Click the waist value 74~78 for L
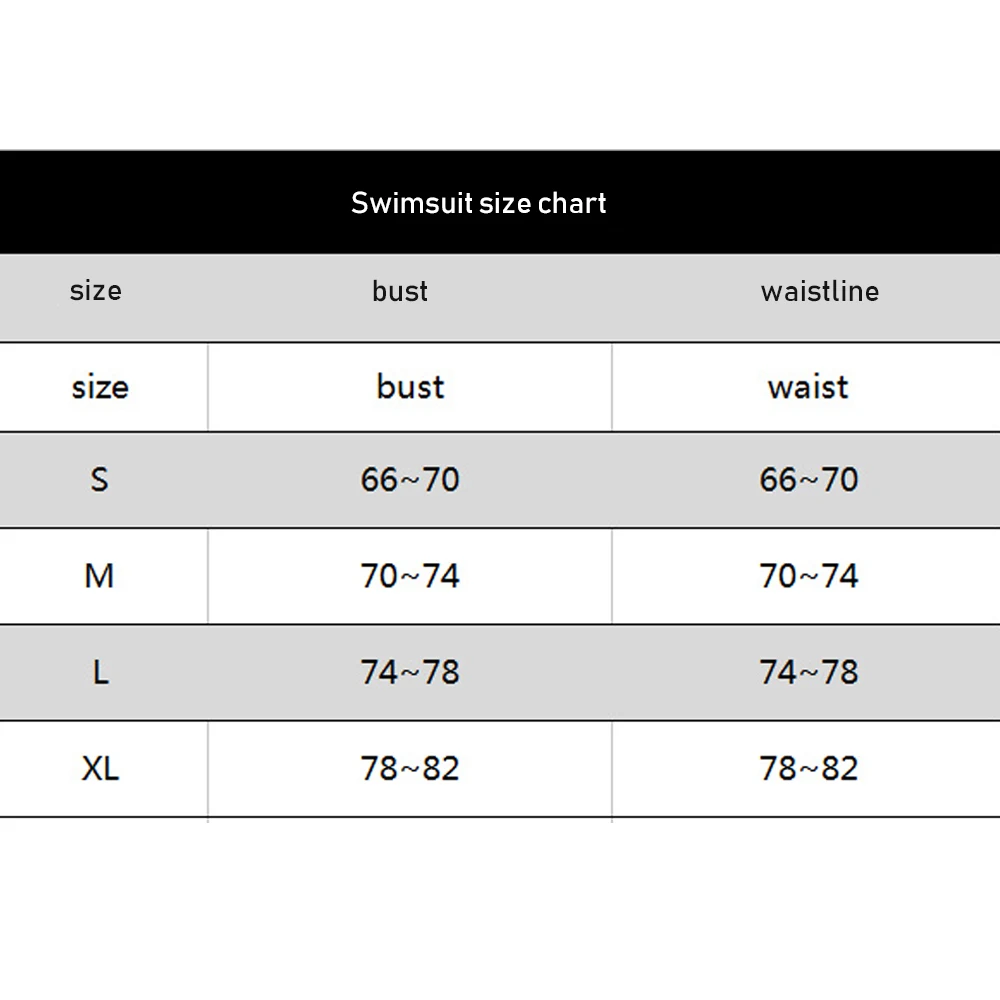1000x1000 pixels. pos(808,672)
